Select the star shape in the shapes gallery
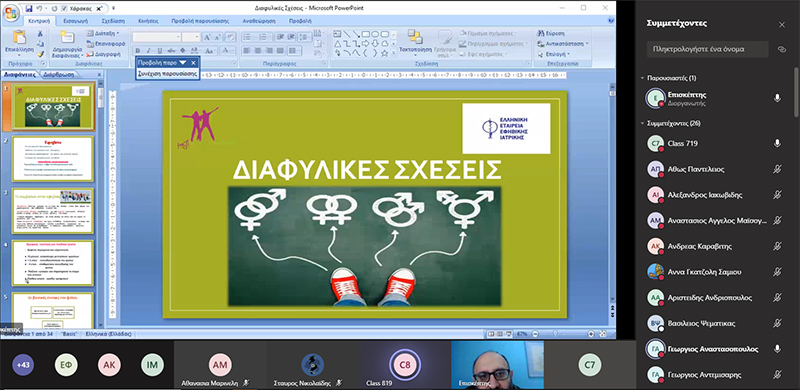 coord(385,53)
